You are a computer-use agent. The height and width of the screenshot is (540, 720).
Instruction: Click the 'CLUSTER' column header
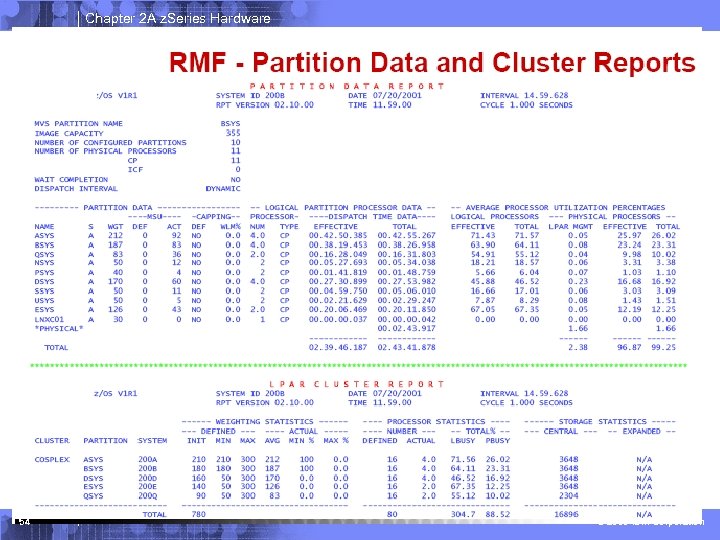tap(52, 441)
